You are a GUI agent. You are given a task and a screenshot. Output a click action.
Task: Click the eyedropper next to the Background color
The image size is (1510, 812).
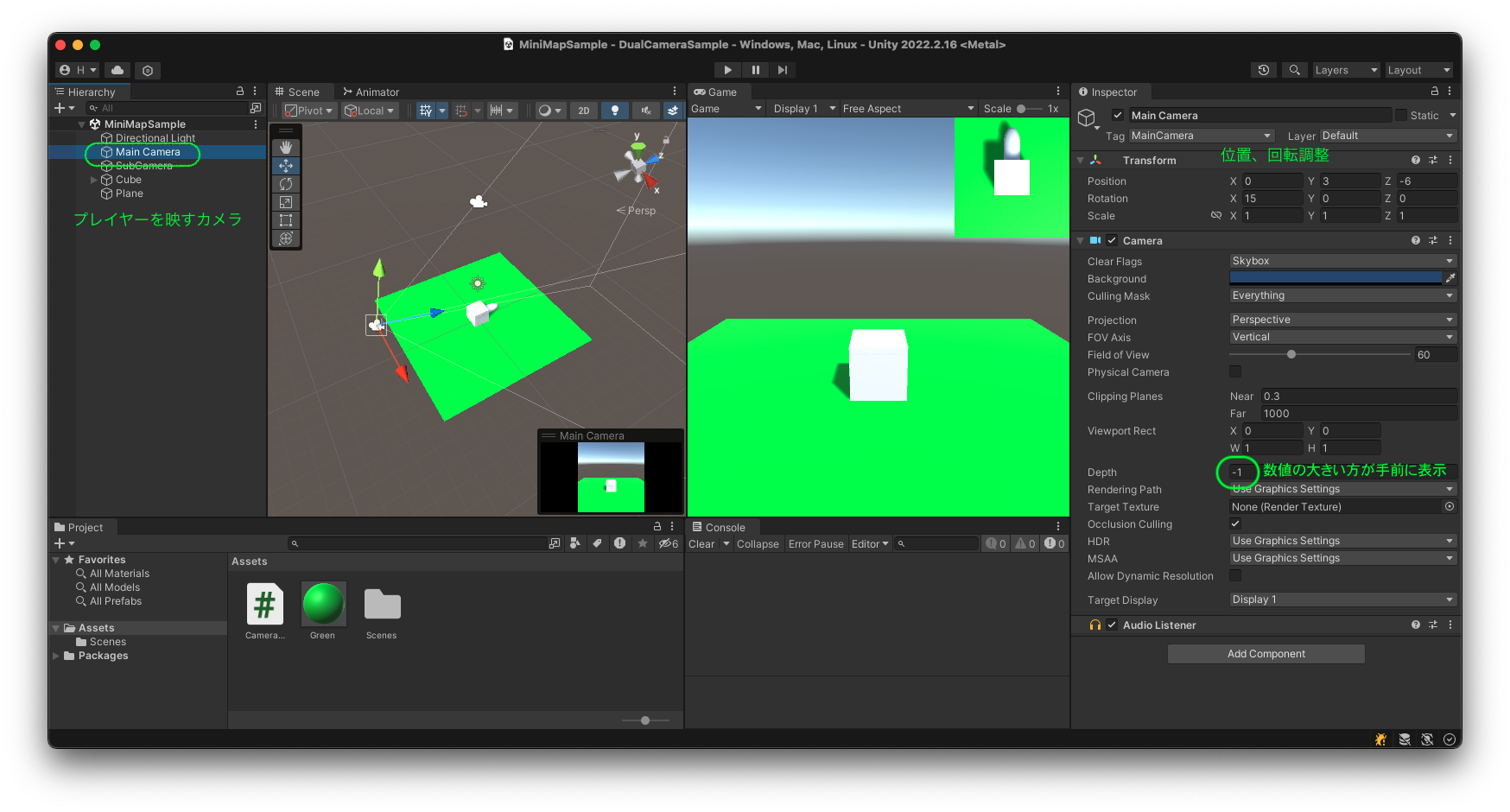click(x=1450, y=277)
